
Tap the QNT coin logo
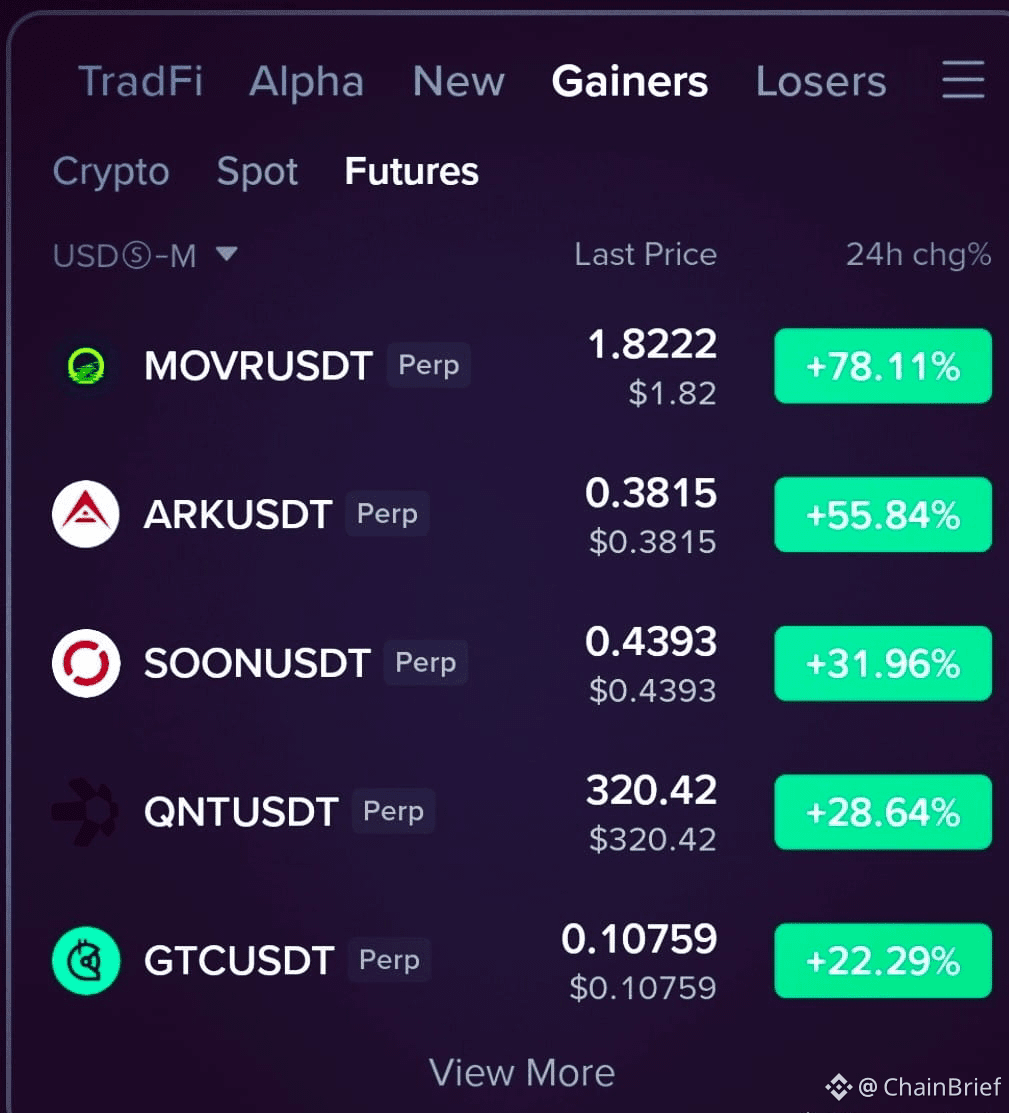[x=86, y=811]
